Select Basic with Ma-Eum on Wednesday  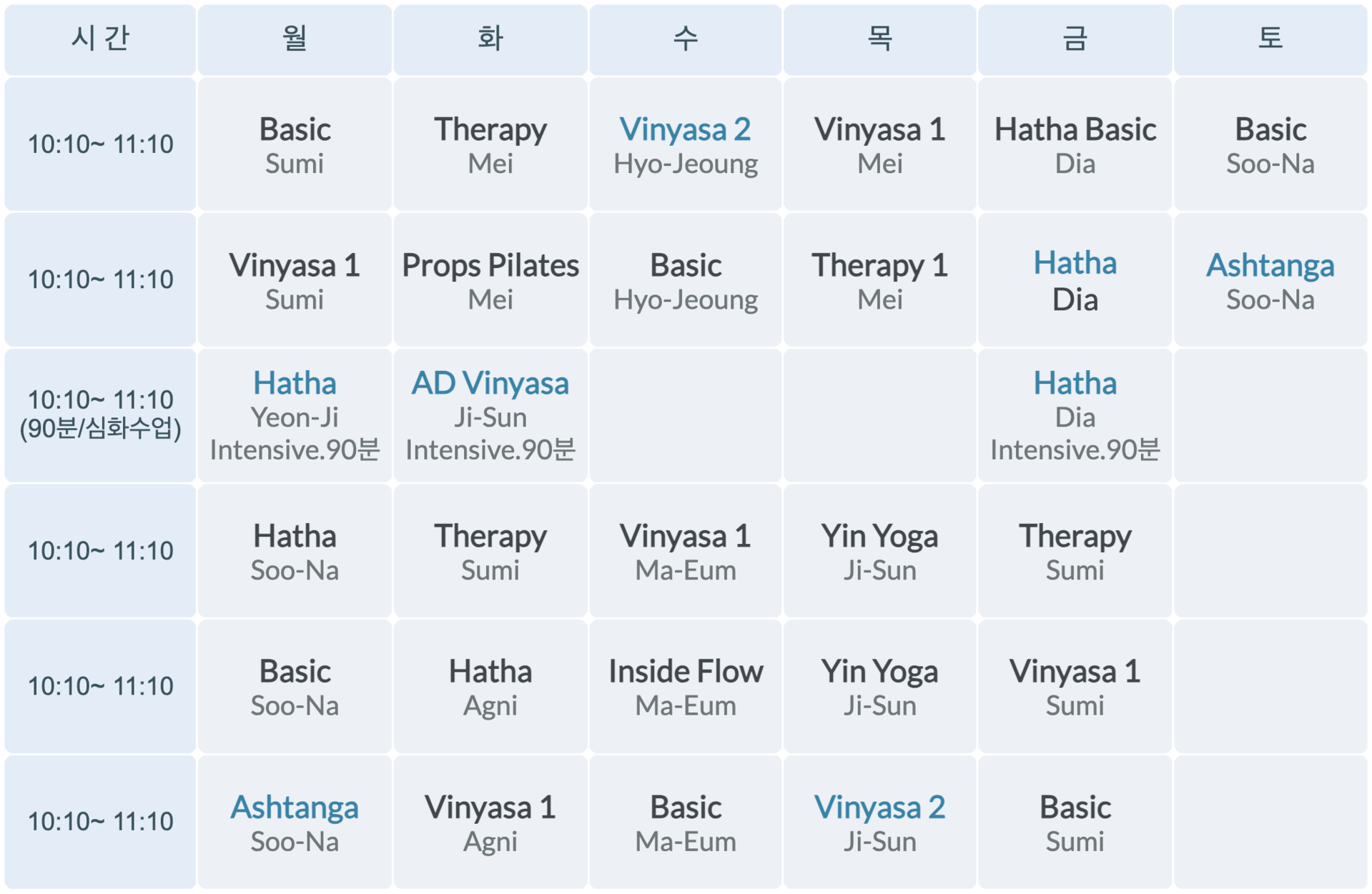[685, 822]
